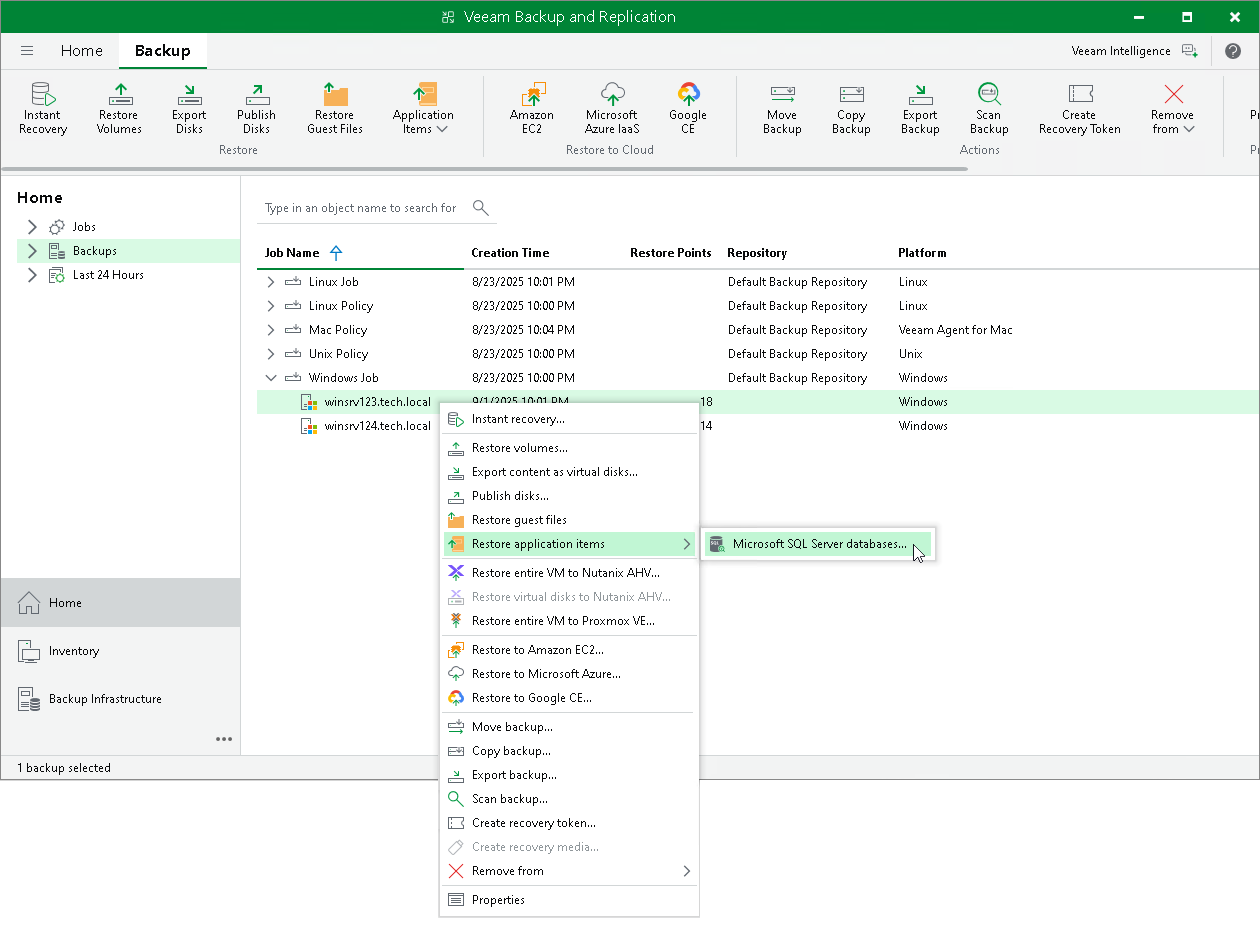Open Properties from context menu
The width and height of the screenshot is (1260, 926).
pos(569,900)
